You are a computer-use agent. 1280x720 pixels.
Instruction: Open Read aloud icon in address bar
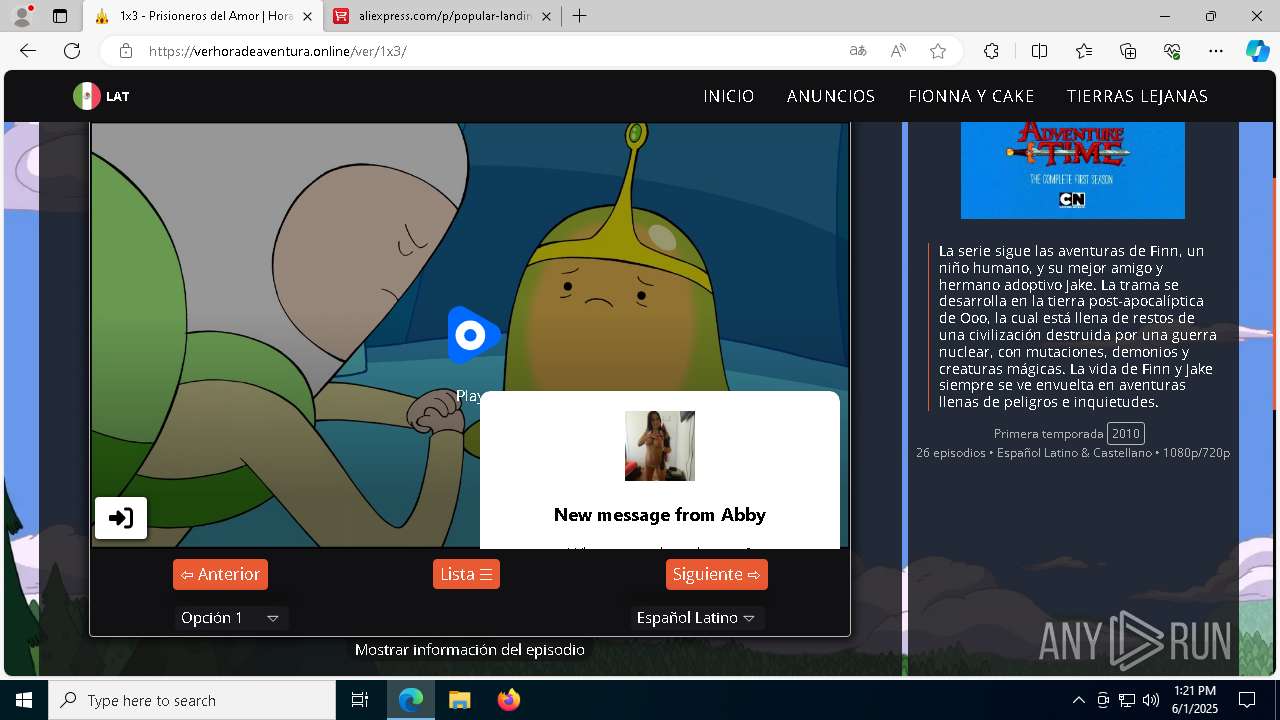[x=898, y=51]
